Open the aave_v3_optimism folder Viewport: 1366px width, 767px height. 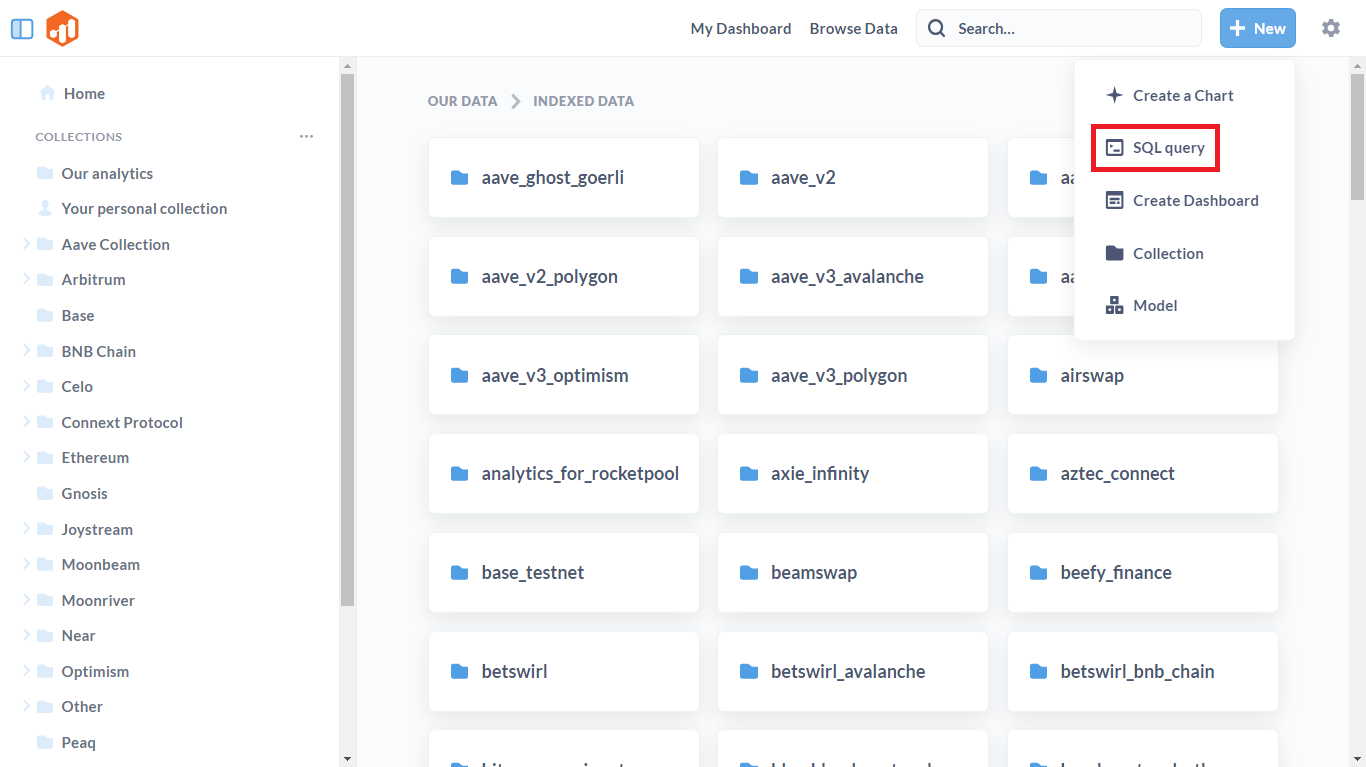click(x=564, y=376)
